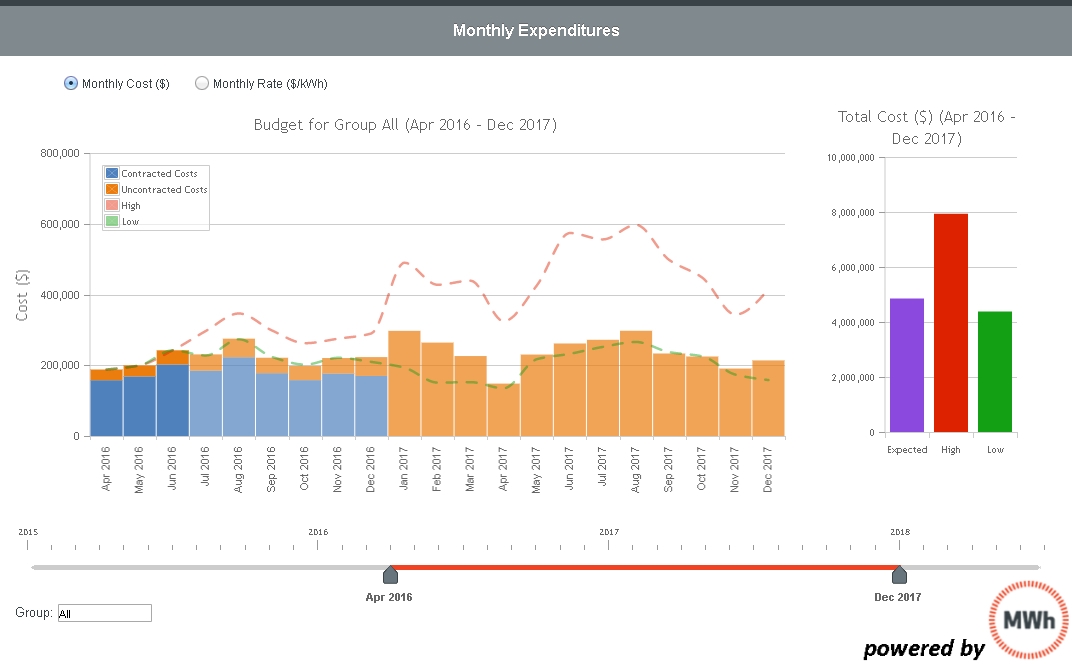The width and height of the screenshot is (1072, 664).
Task: Click the MWh logo badge
Action: tap(1027, 621)
